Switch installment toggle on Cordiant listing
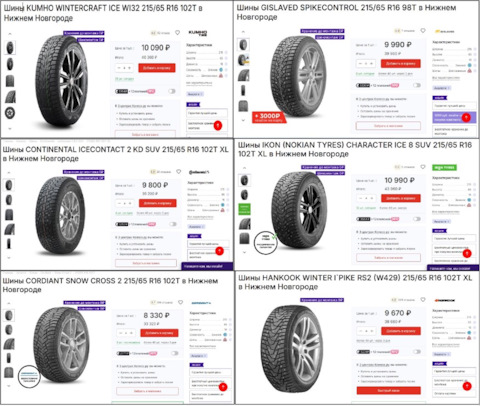Viewport: 480px width, 406px height. [x=174, y=353]
